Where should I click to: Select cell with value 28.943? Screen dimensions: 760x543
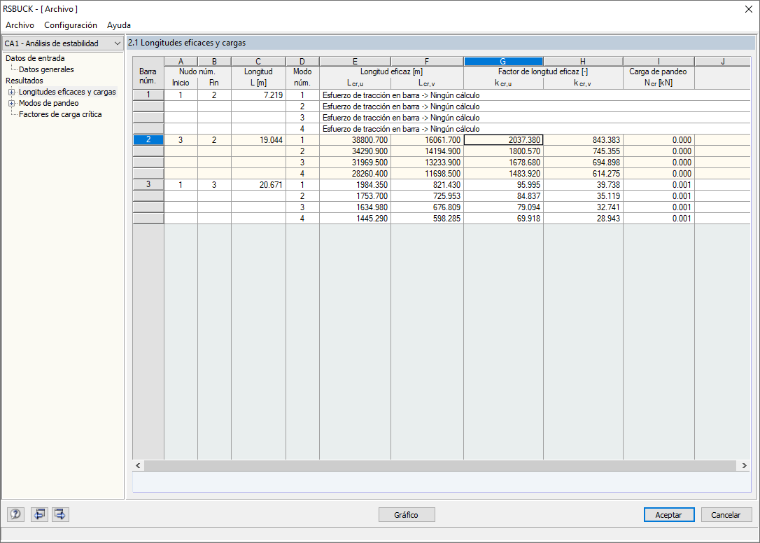pyautogui.click(x=583, y=218)
